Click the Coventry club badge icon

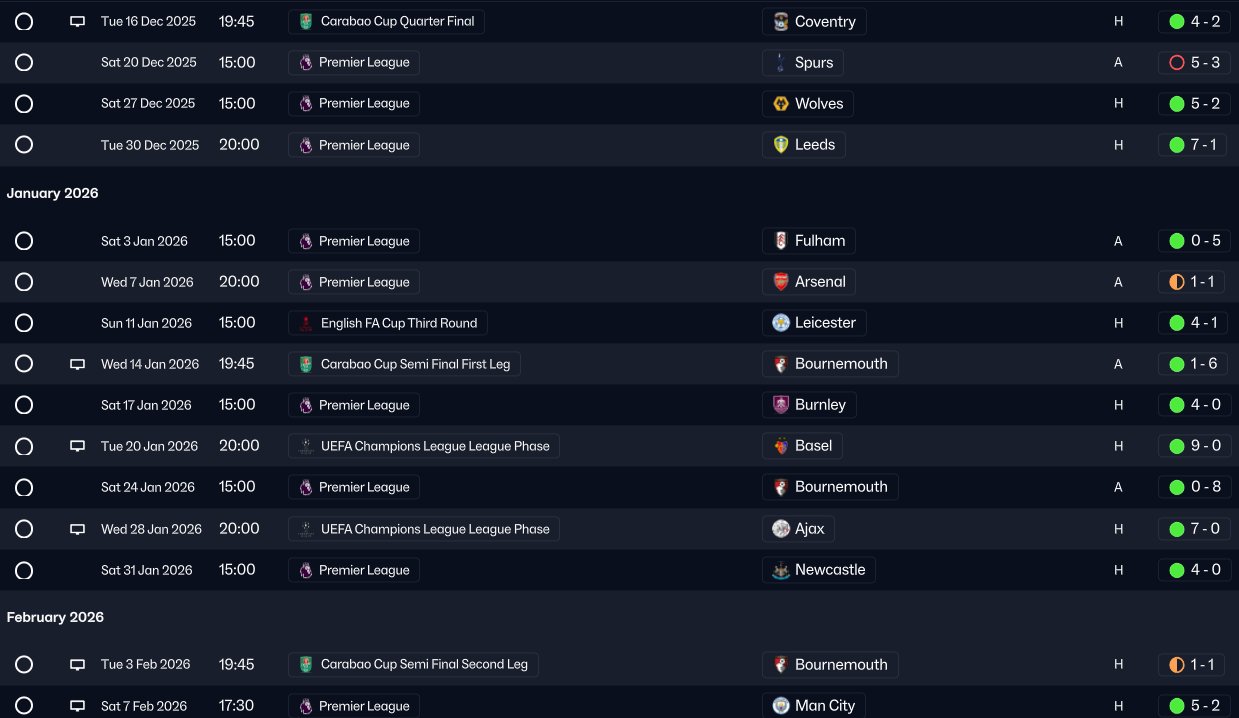(781, 22)
